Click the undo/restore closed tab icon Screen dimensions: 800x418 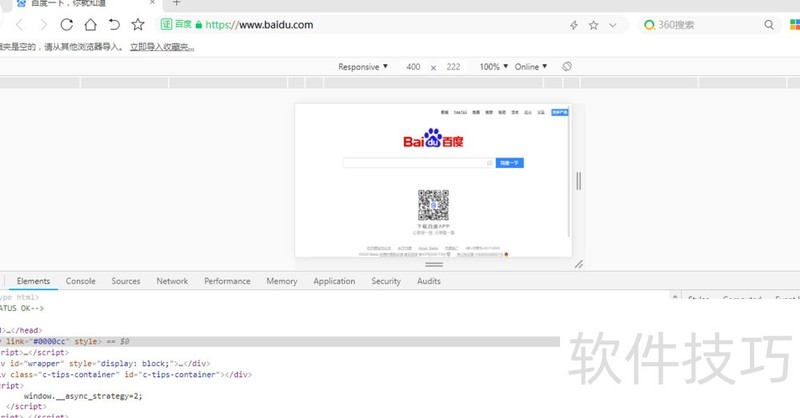[114, 24]
